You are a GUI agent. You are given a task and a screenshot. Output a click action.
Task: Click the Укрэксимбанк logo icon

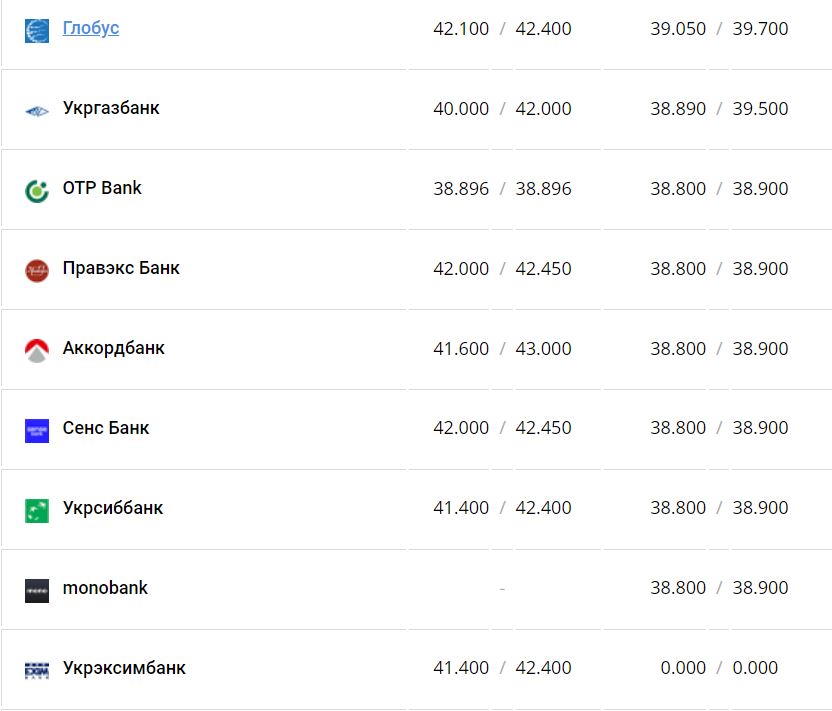[37, 670]
